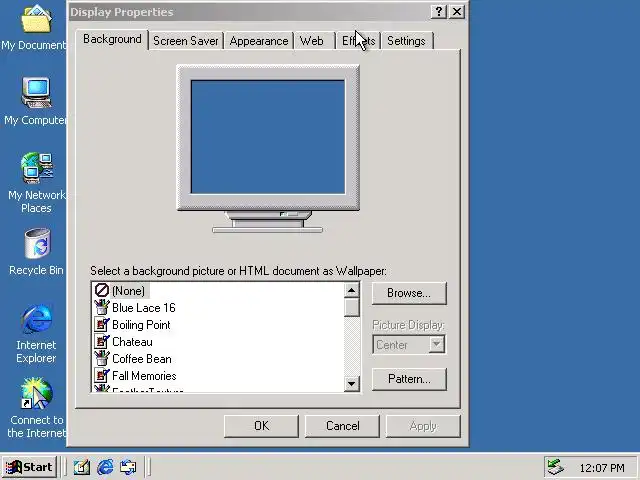Close the Display Properties dialog
Image resolution: width=640 pixels, height=480 pixels.
[457, 11]
